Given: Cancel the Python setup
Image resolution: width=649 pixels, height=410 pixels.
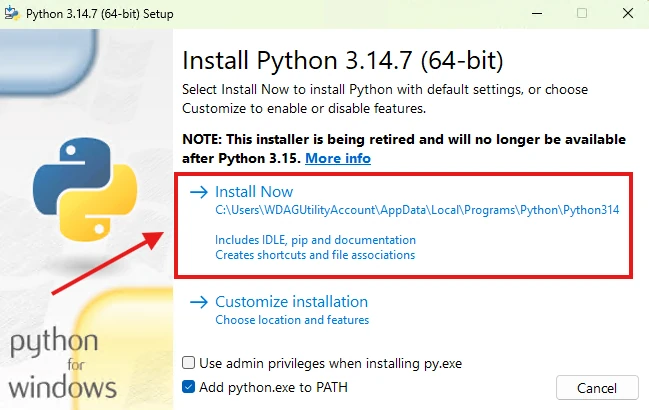Looking at the screenshot, I should point(597,388).
